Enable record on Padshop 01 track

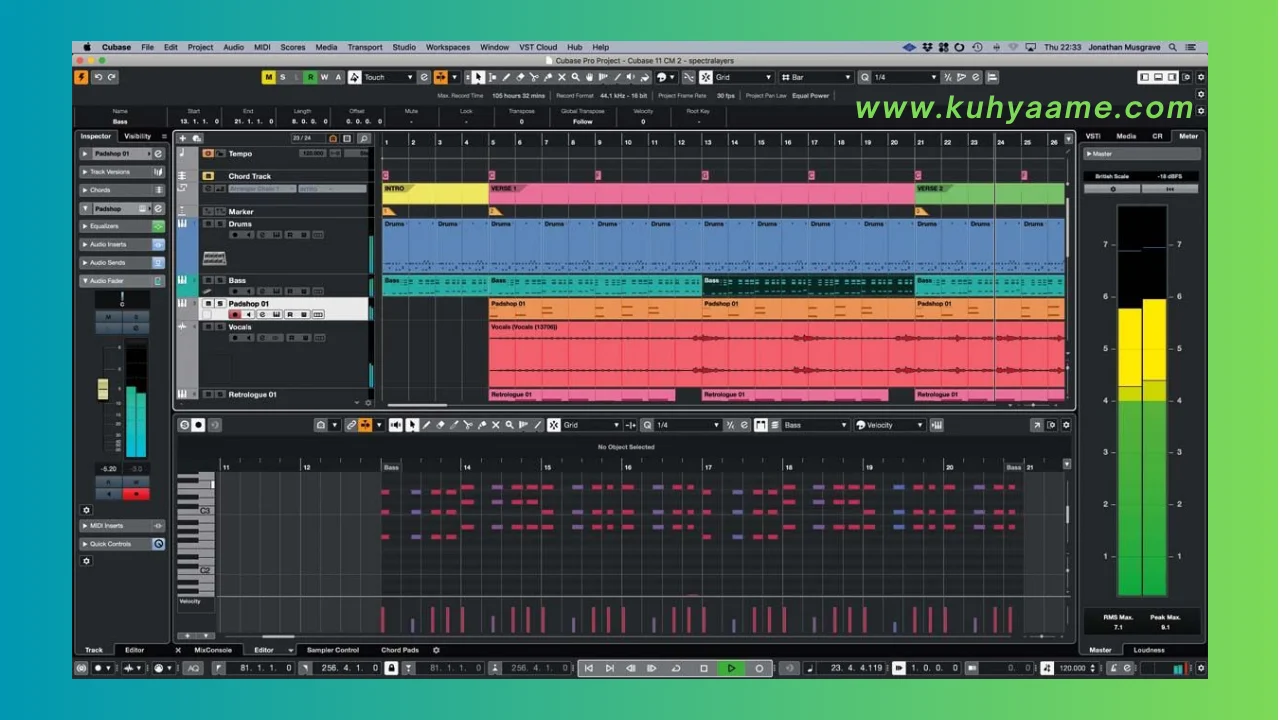click(235, 315)
